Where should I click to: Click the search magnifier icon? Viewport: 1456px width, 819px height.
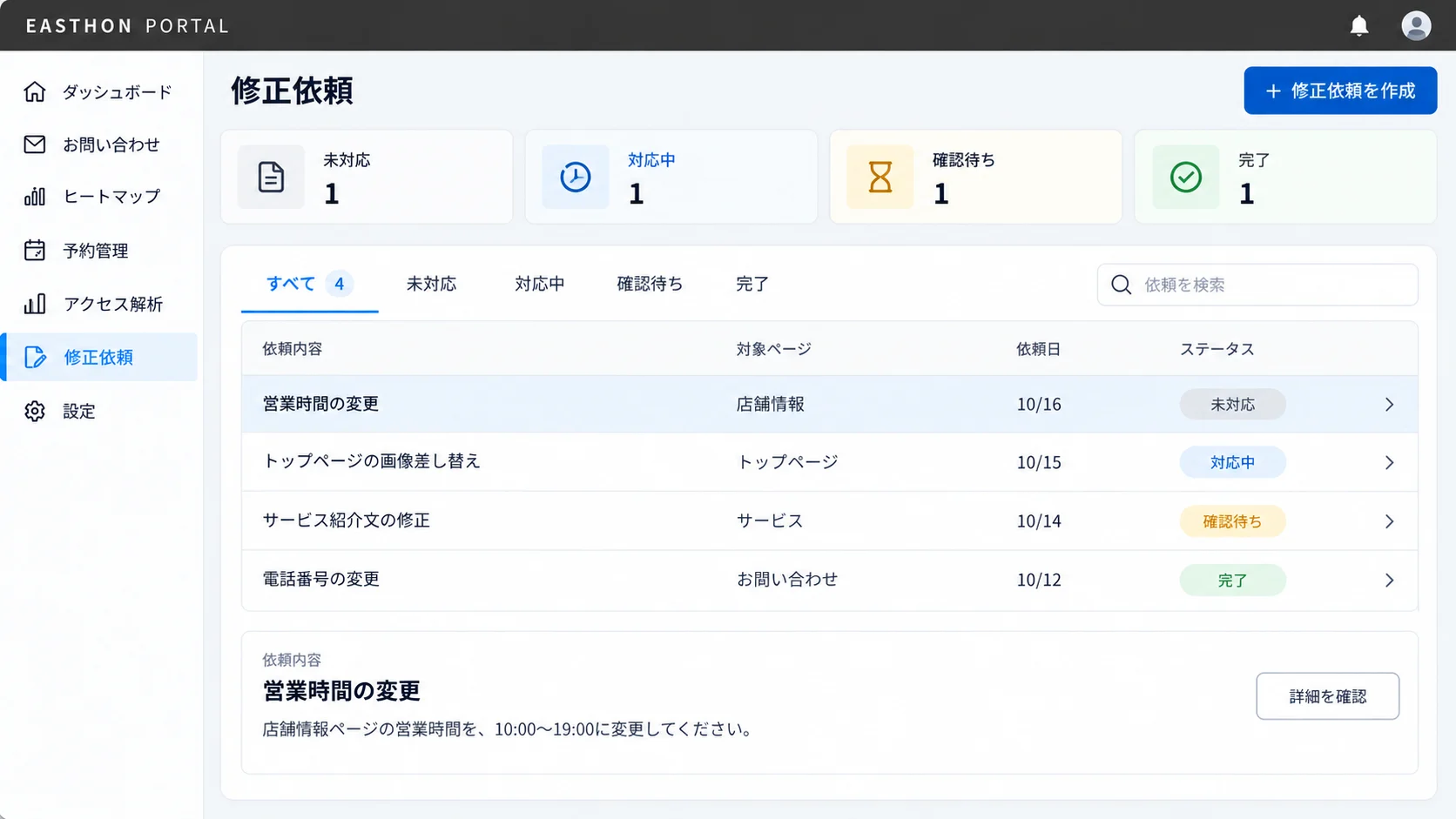coord(1122,285)
